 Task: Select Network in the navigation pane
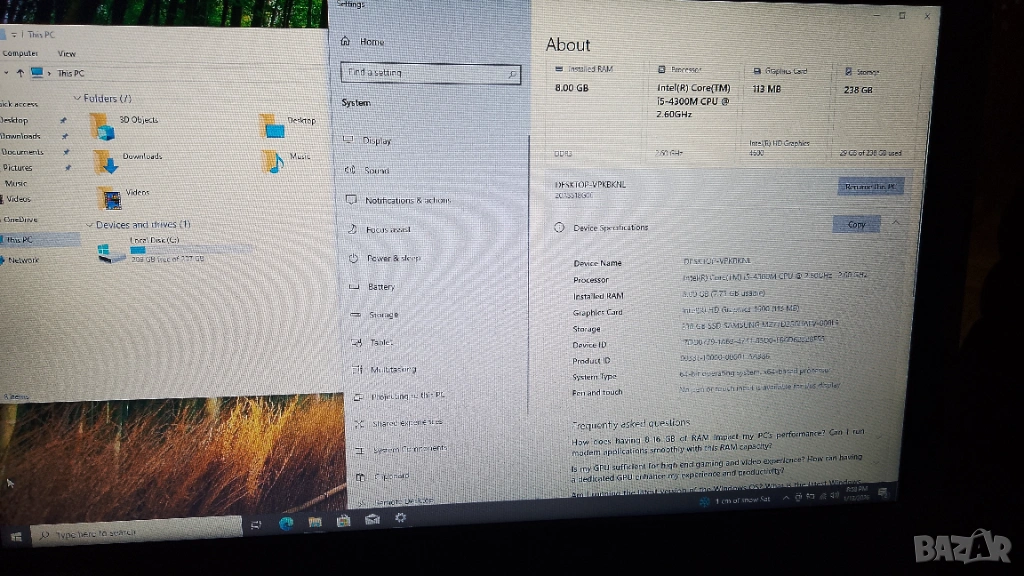[23, 260]
